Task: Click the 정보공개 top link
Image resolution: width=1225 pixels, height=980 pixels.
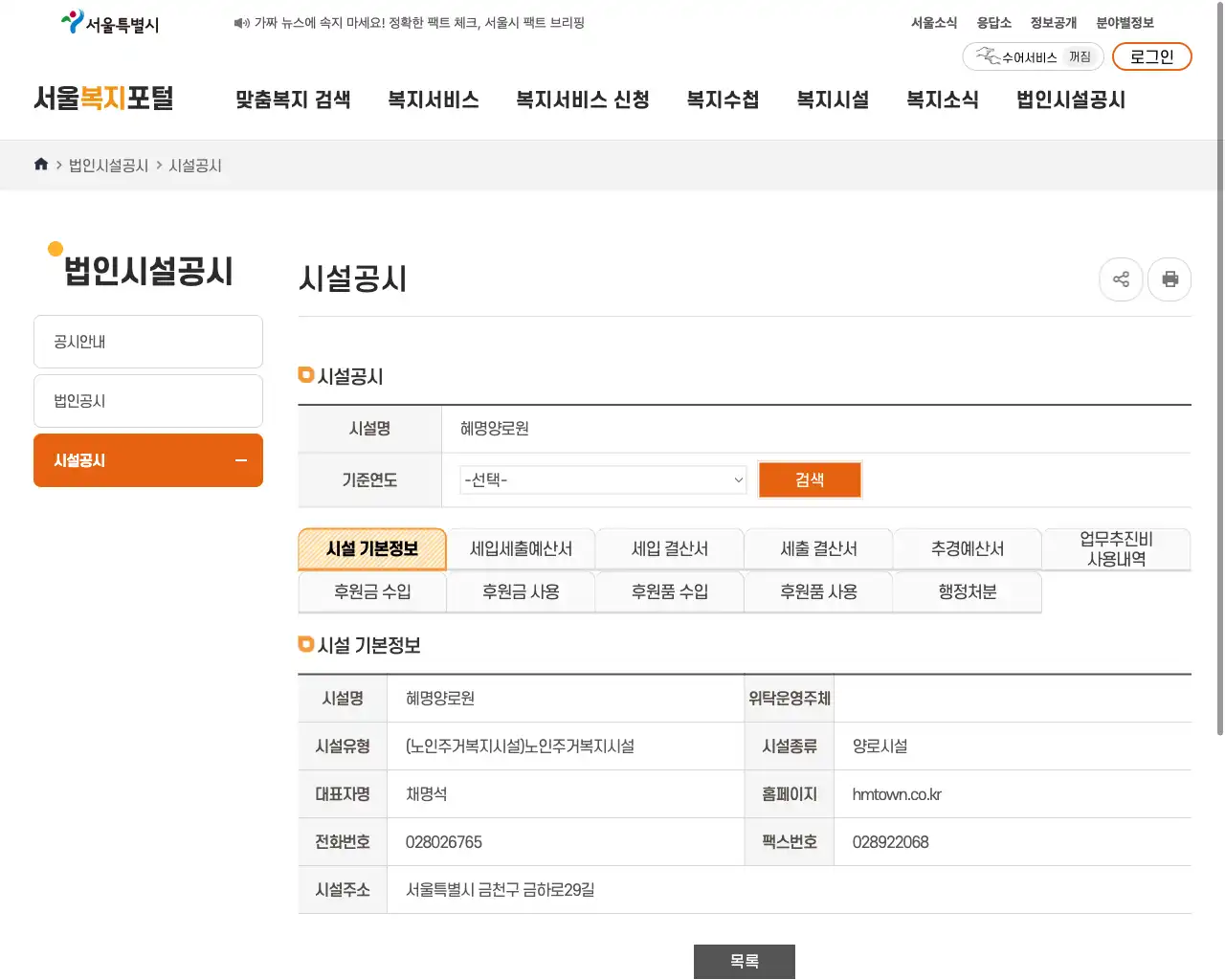Action: pos(1054,23)
